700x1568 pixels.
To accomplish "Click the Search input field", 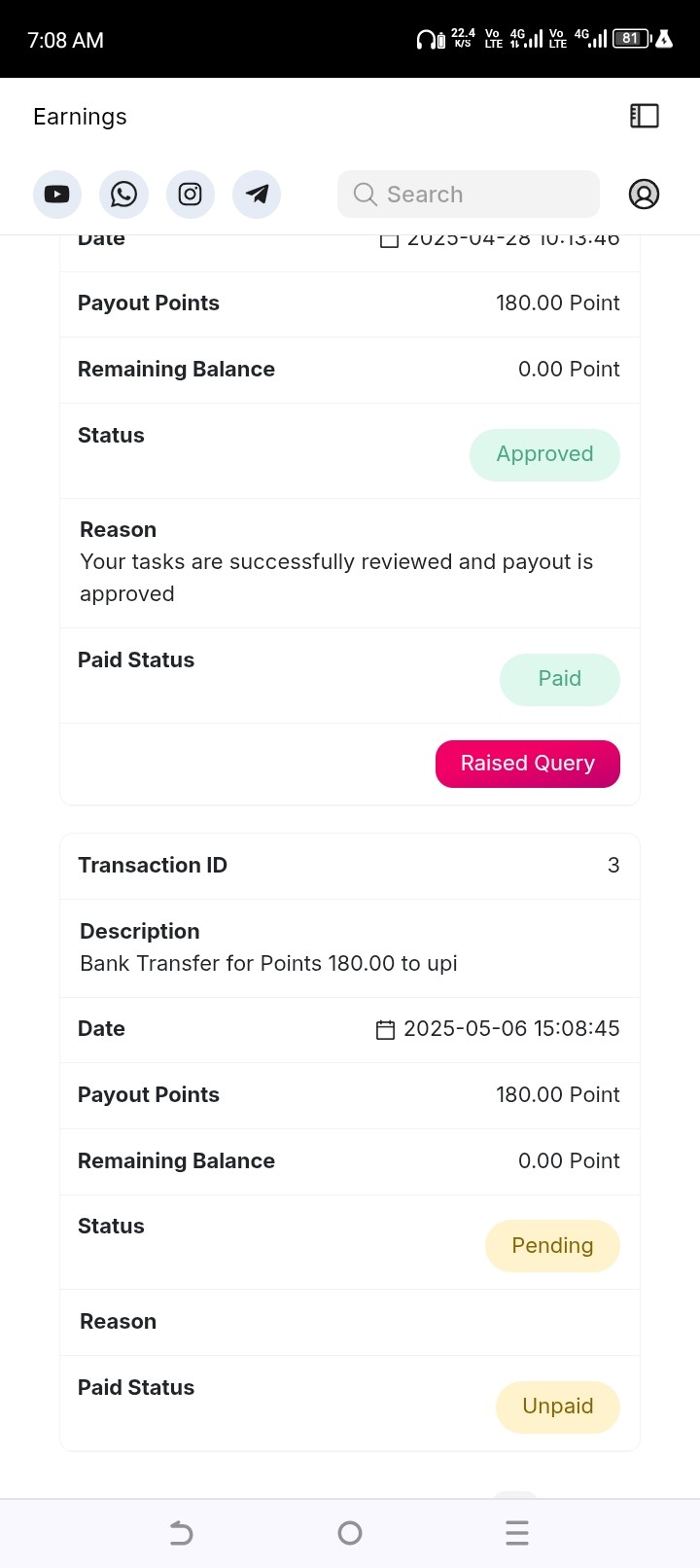I will click(x=469, y=195).
